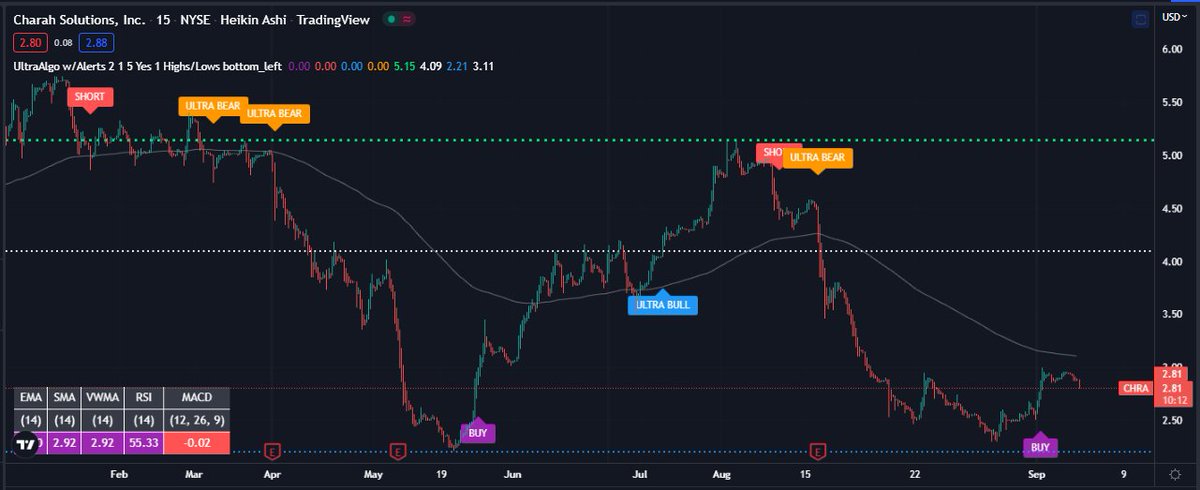Click the red 2.80 sell price box
1200x490 pixels.
(29, 43)
